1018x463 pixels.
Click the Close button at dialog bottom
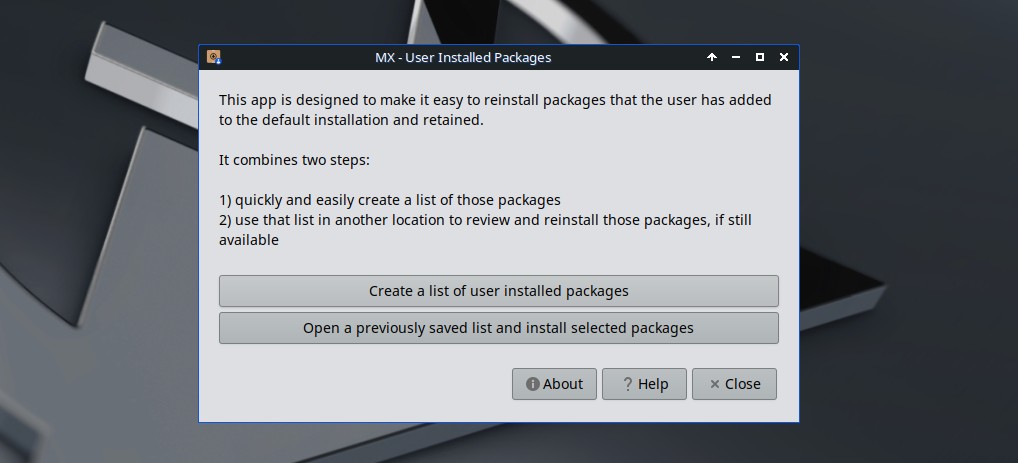point(734,384)
